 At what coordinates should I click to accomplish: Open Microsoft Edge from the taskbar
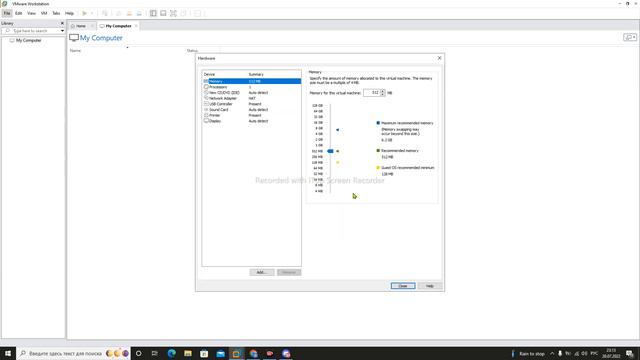pos(171,353)
